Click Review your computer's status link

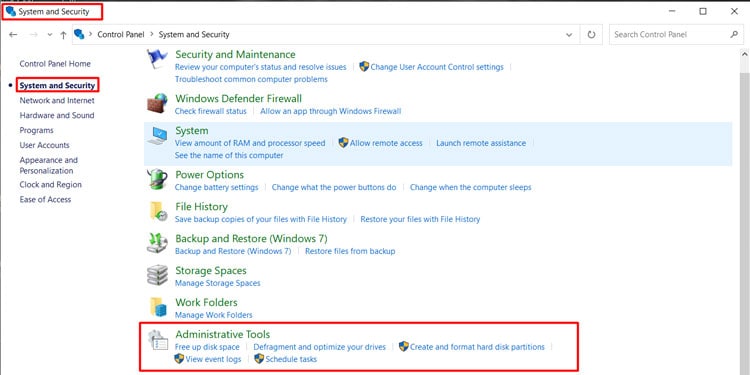(x=261, y=67)
